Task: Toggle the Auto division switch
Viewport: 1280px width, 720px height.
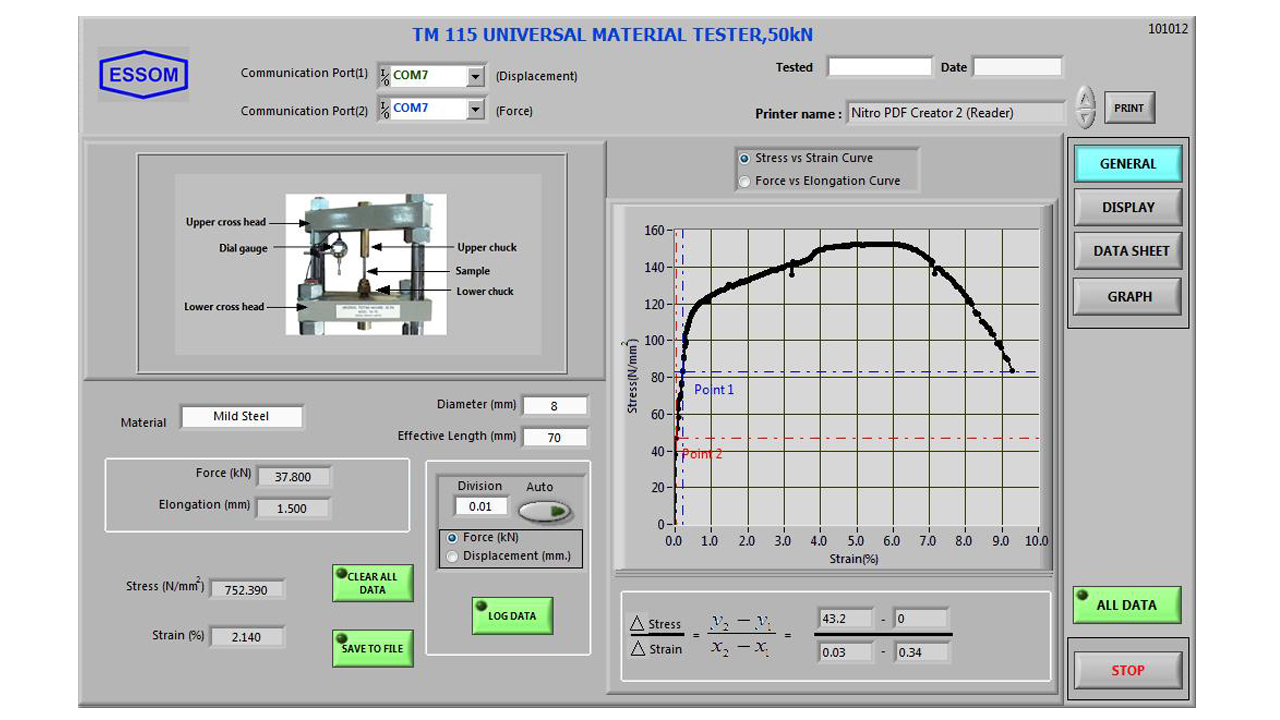Action: (546, 512)
